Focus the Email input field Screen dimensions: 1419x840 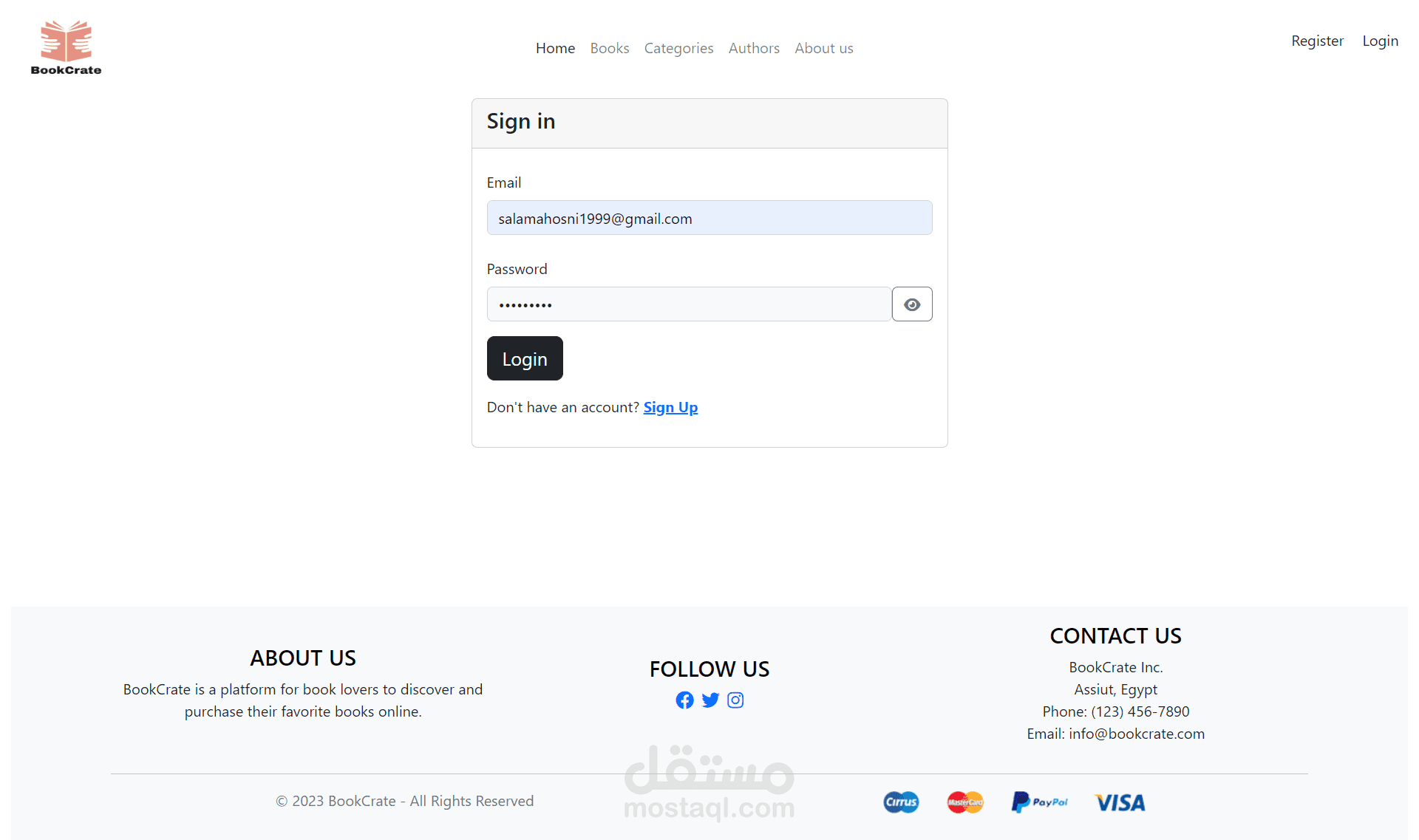pos(709,218)
